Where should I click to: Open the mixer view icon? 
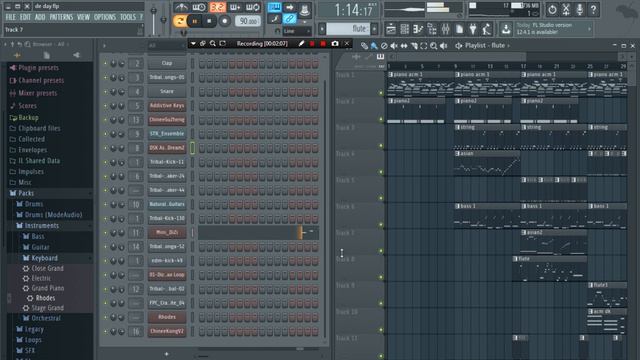[445, 29]
